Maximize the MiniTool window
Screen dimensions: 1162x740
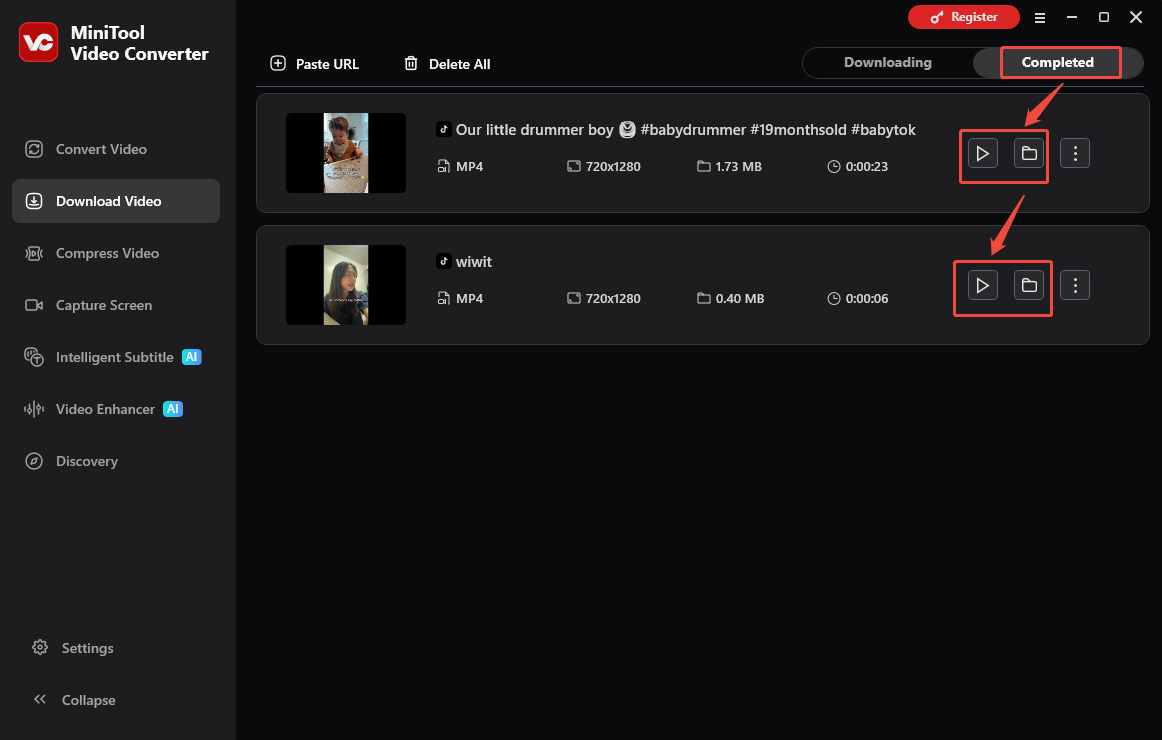click(x=1103, y=17)
